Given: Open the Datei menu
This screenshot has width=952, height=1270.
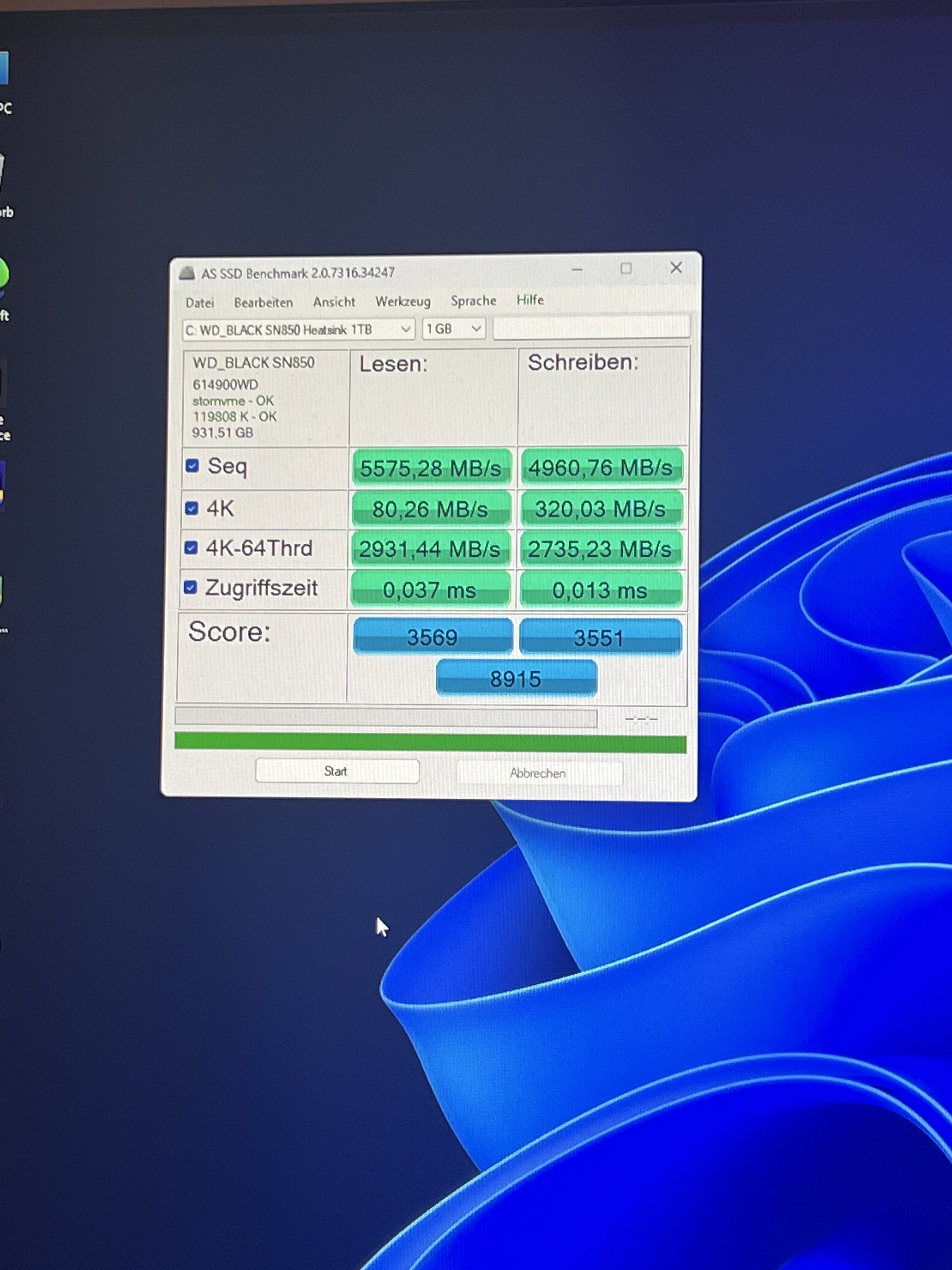Looking at the screenshot, I should pos(200,303).
